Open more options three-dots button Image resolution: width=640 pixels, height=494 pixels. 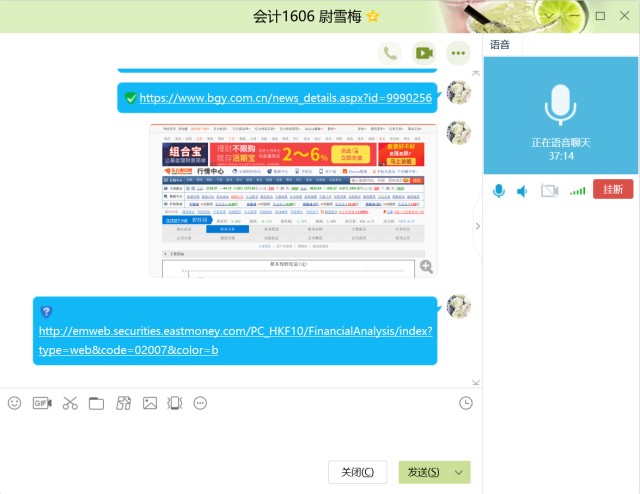(458, 53)
